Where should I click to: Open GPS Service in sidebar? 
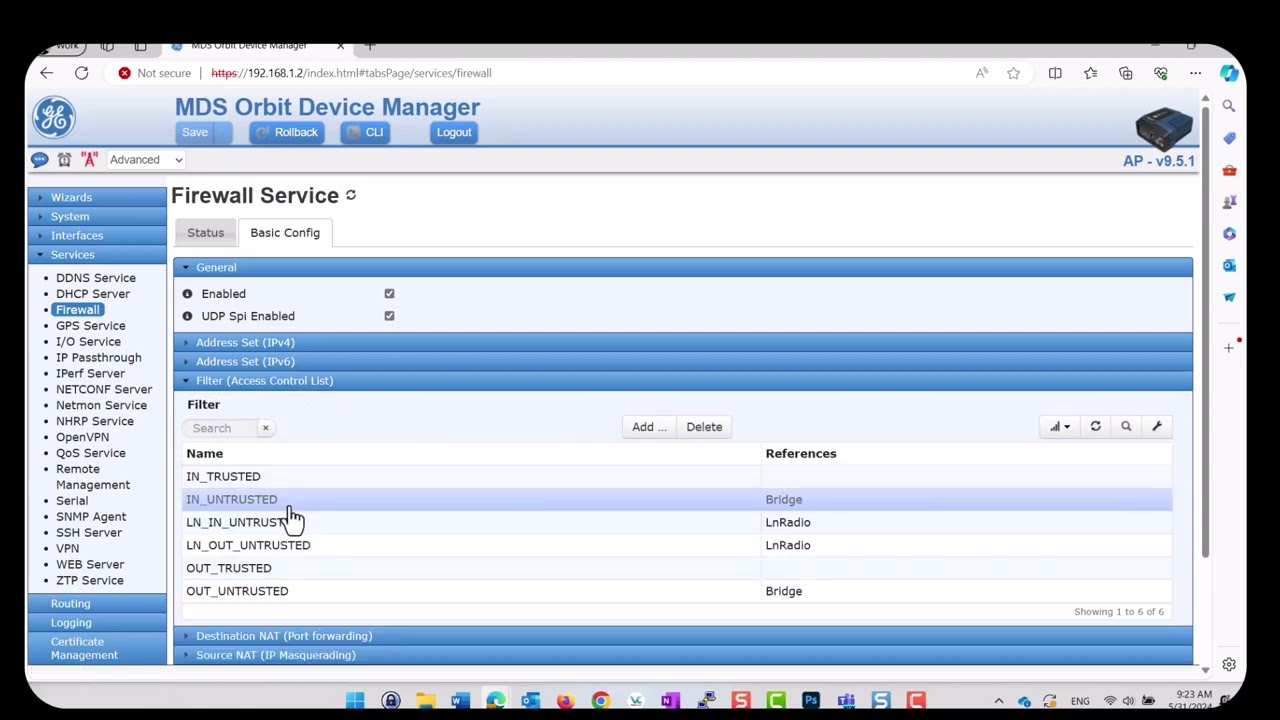tap(91, 326)
